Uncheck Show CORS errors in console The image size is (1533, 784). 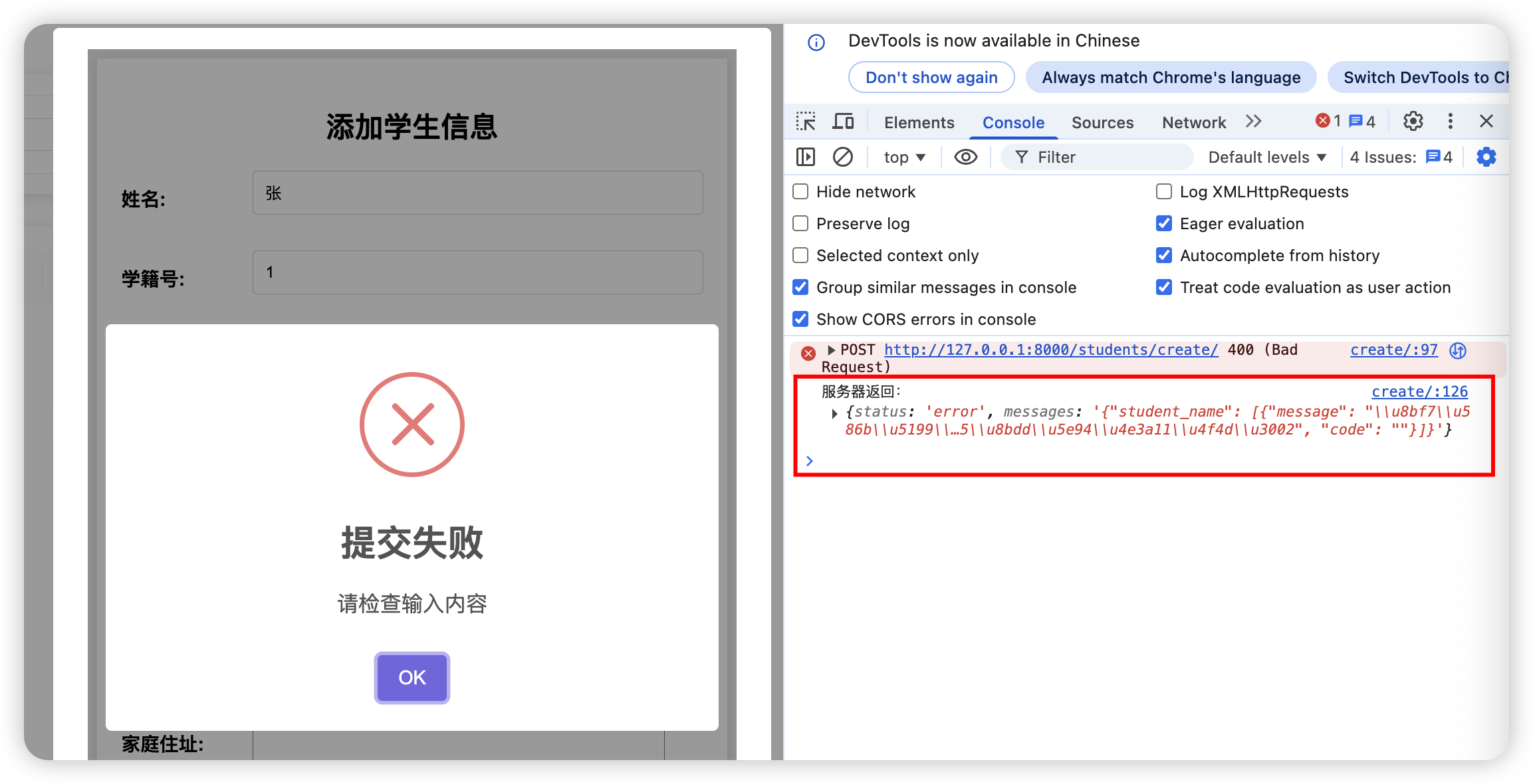(800, 319)
